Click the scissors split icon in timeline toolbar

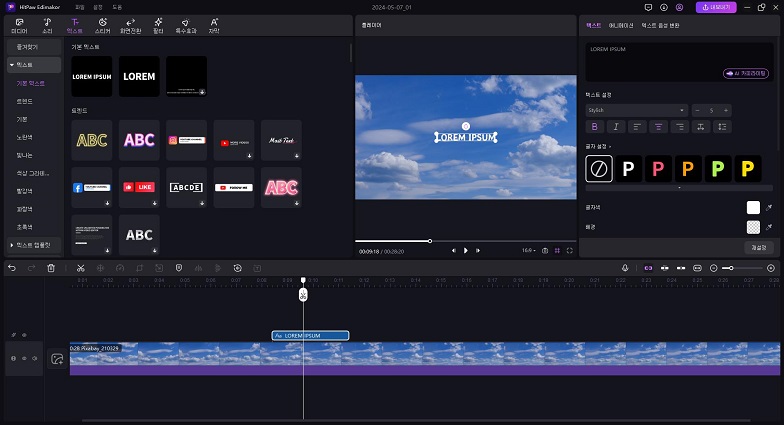(x=80, y=268)
